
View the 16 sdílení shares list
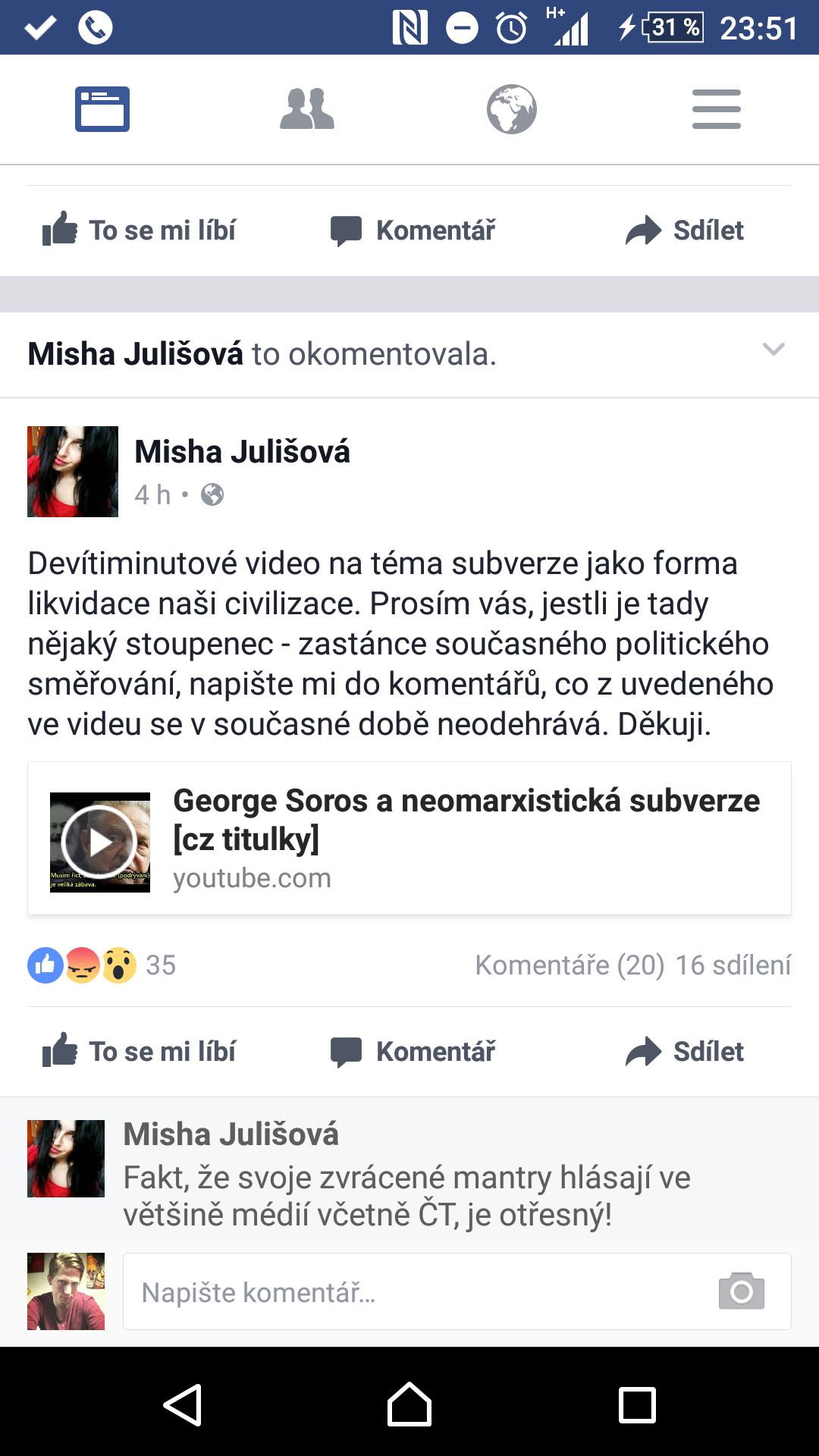[733, 965]
